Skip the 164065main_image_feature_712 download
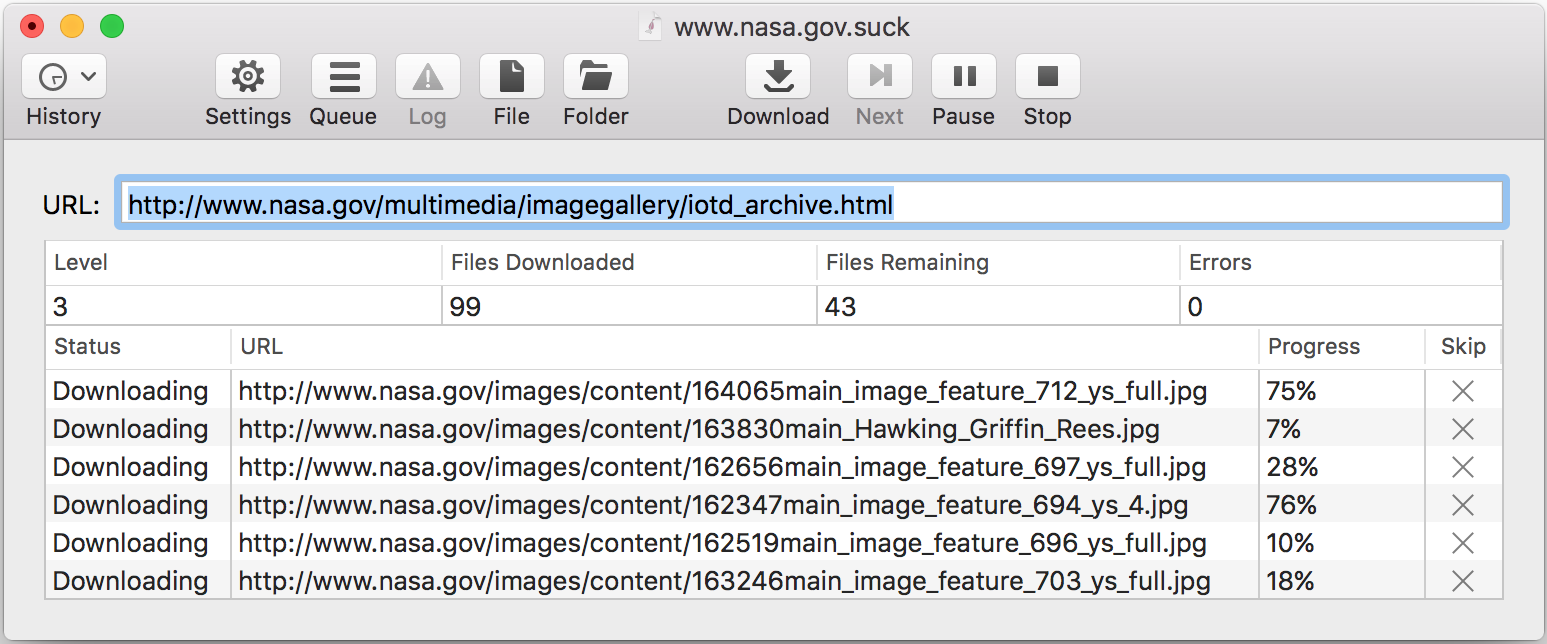Viewport: 1547px width, 644px height. [x=1463, y=391]
